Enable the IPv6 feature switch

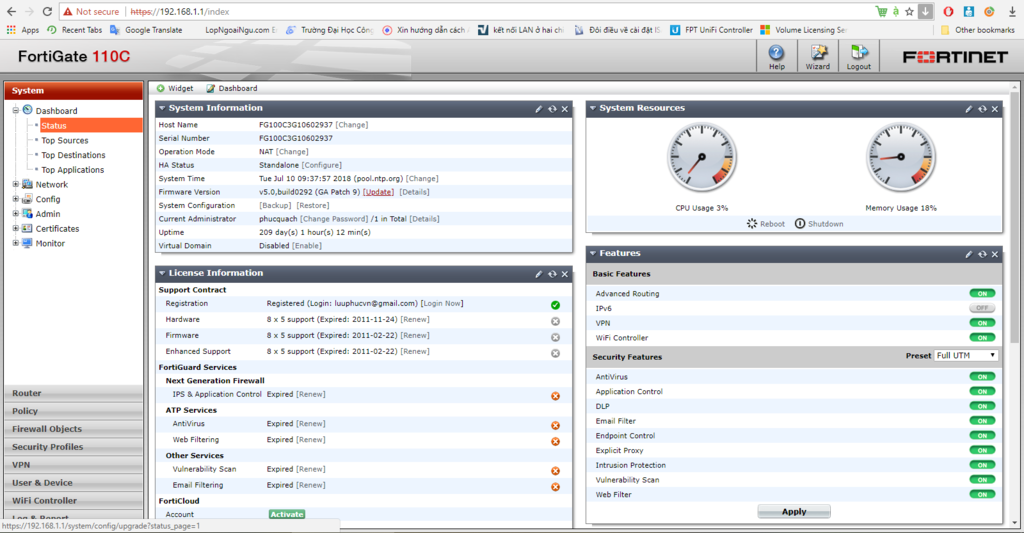coord(982,308)
